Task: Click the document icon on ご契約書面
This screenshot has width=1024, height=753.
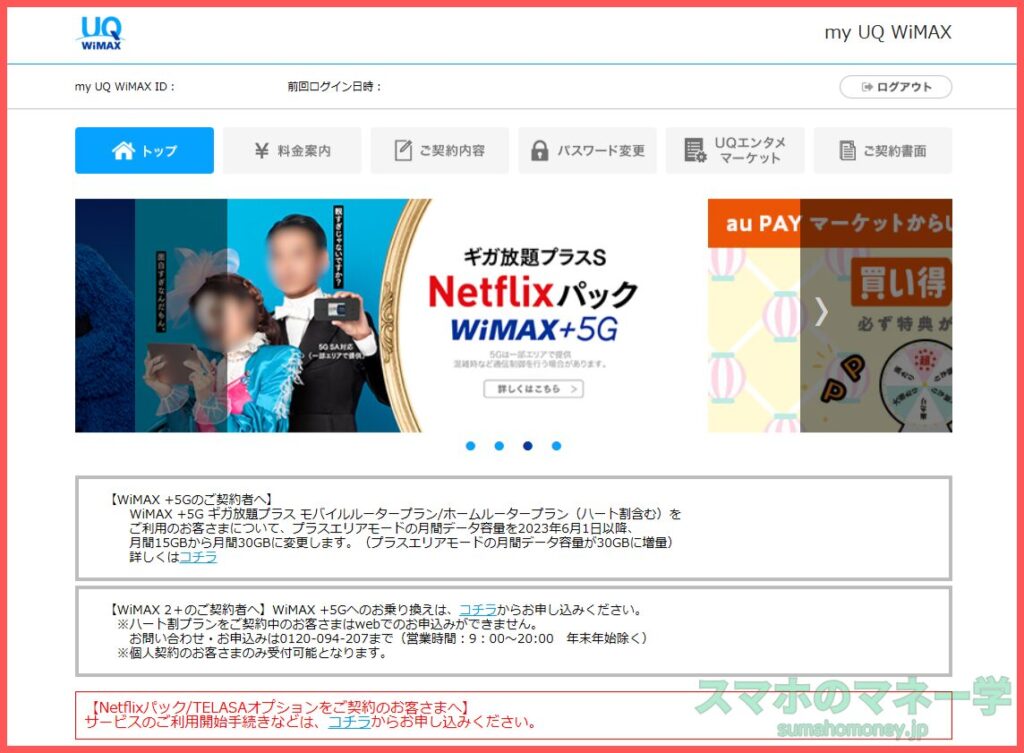Action: 847,151
